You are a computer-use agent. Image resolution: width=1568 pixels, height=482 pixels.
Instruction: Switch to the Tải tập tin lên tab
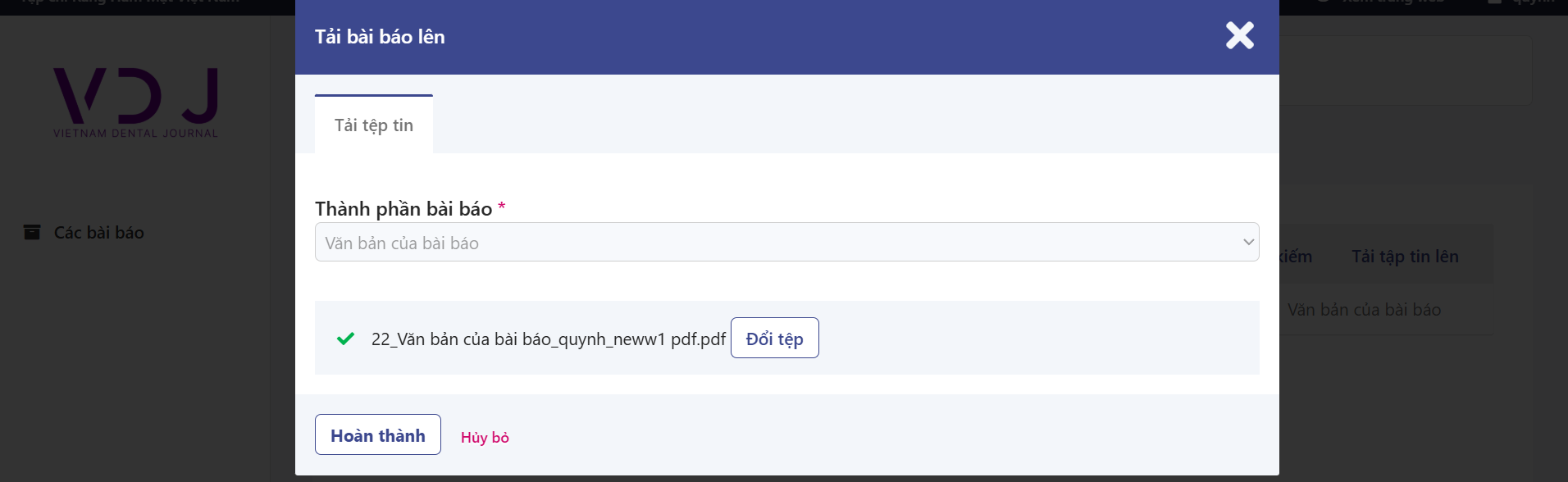click(1405, 257)
